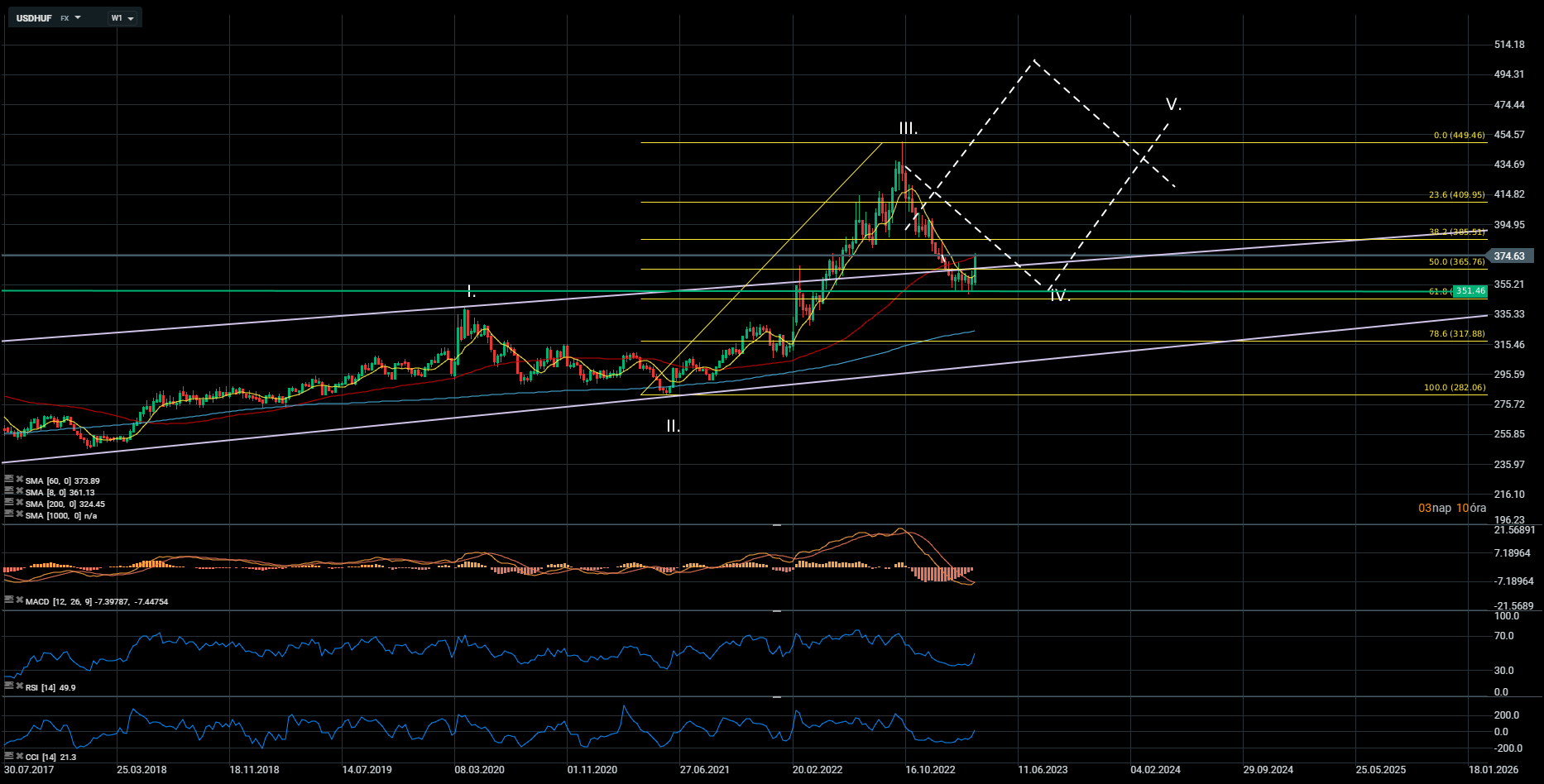
Task: Click the Fibonacci 78.6 (317.88) level label
Action: click(1457, 334)
